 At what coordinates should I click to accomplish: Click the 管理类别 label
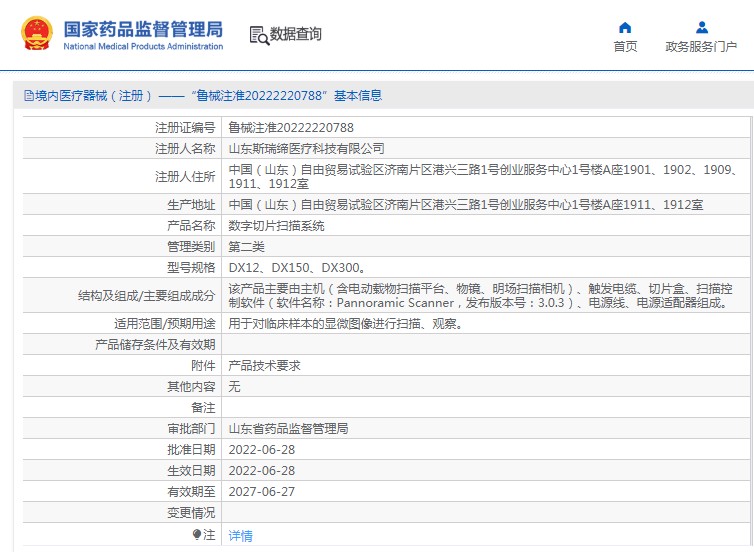pyautogui.click(x=191, y=247)
